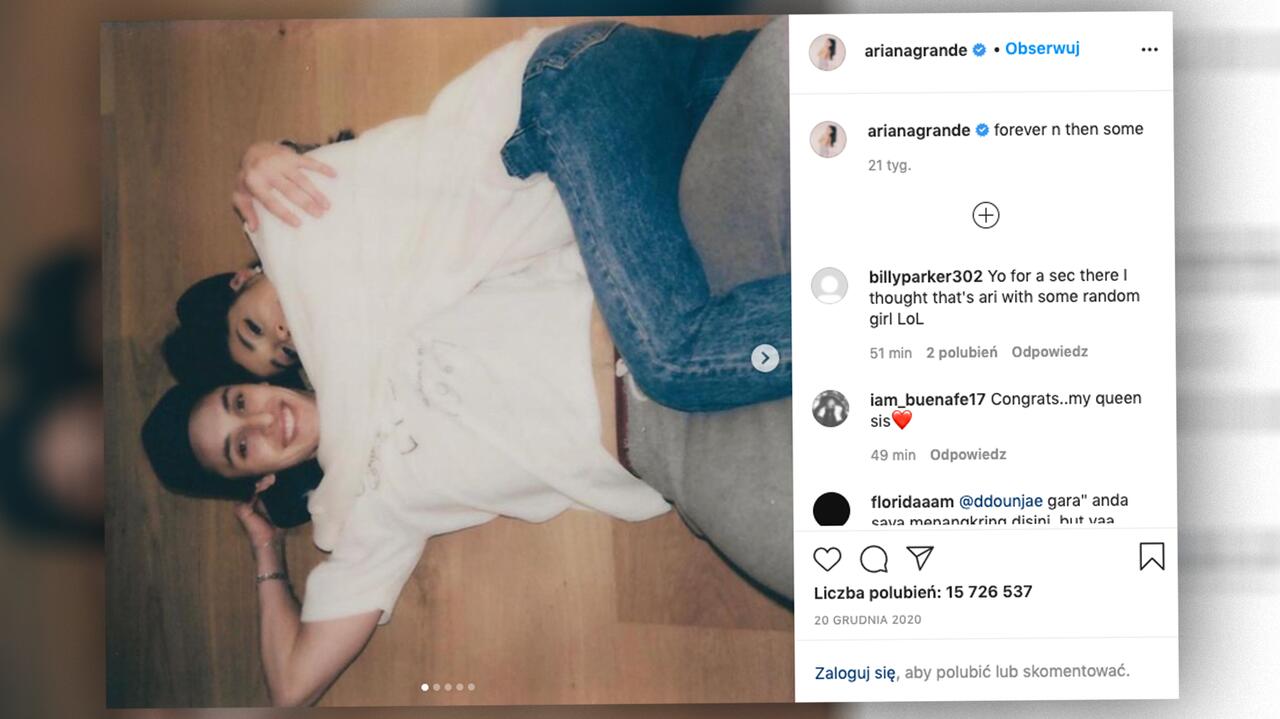Select second carousel dot indicator
Screen dimensions: 1280x719
tap(437, 687)
